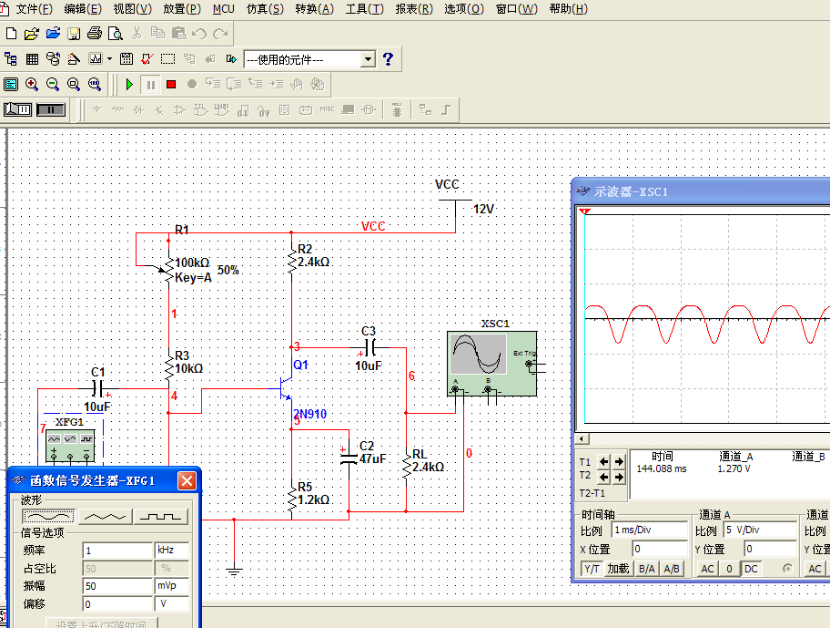Open the kHz frequency unit selector
The image size is (831, 628).
tap(170, 550)
